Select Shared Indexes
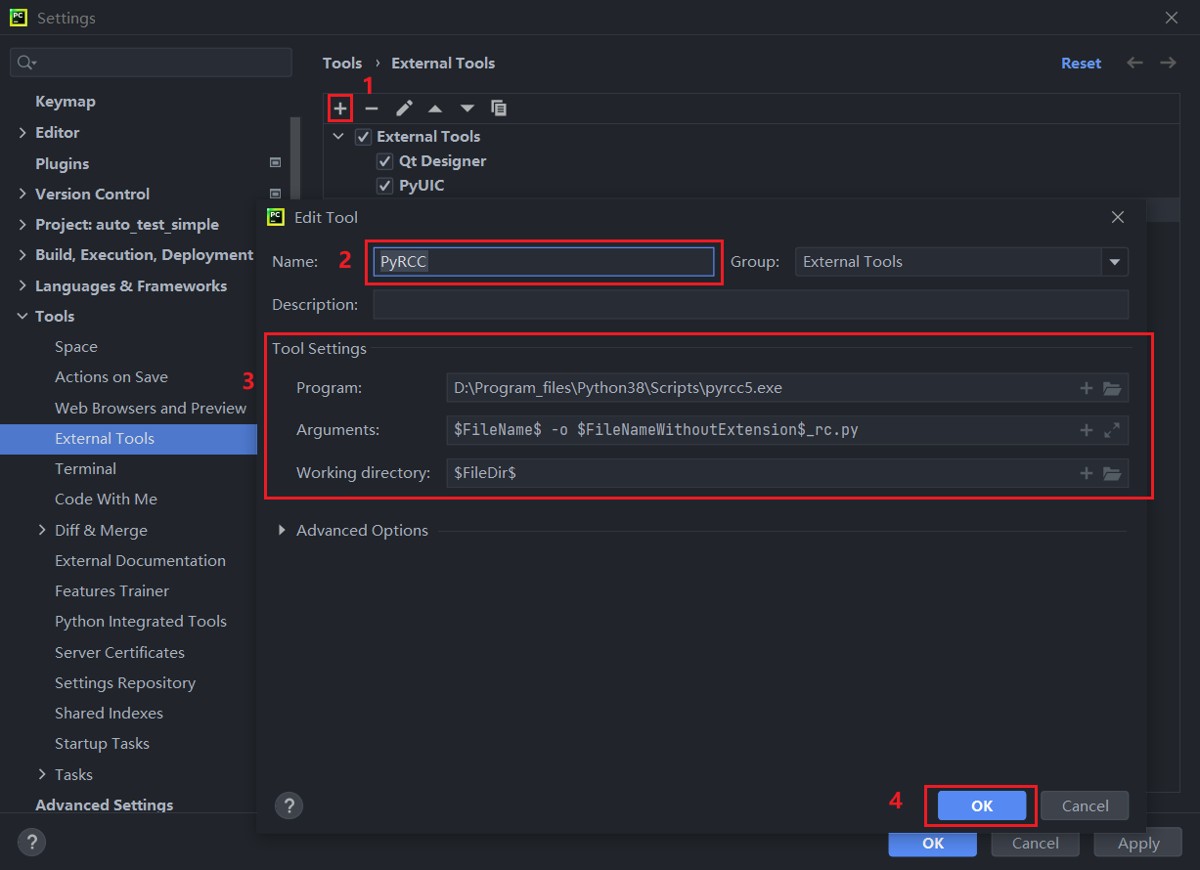 [x=109, y=713]
